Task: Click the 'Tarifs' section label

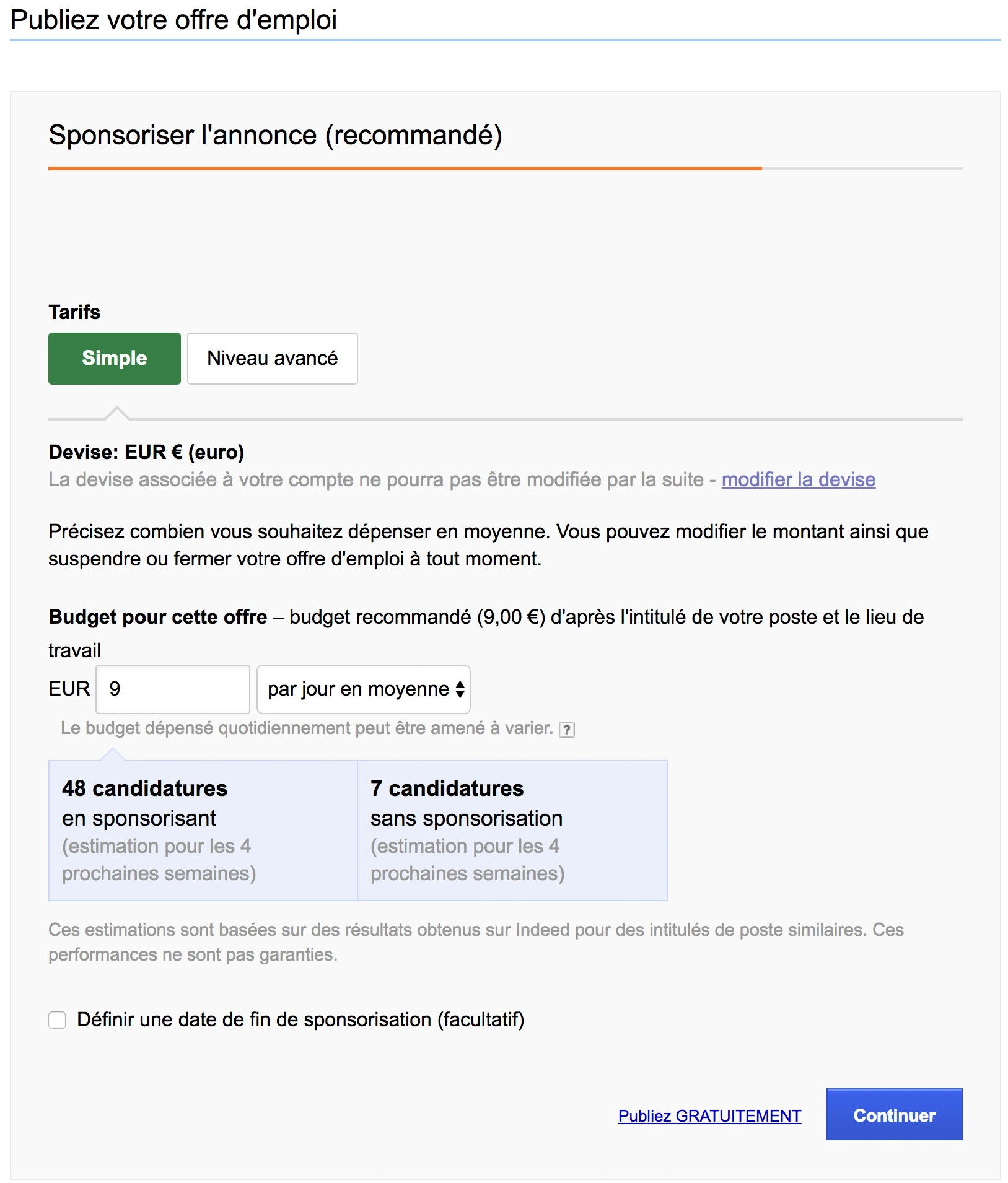Action: click(74, 312)
